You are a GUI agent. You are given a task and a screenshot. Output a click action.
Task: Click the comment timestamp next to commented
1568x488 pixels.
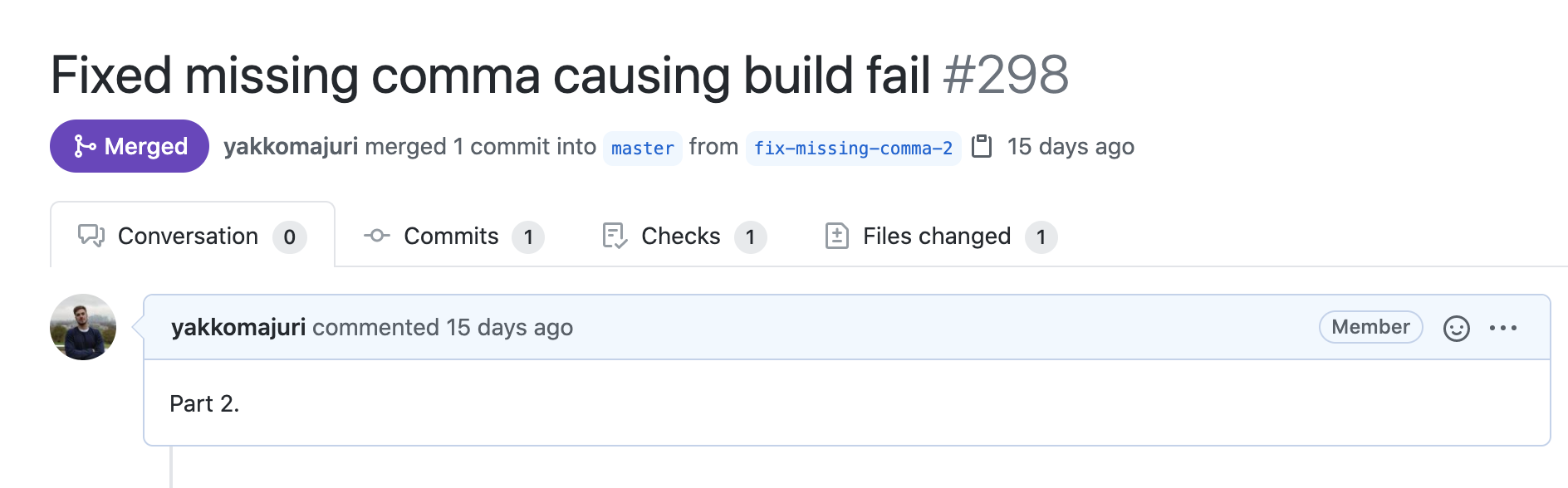point(507,327)
